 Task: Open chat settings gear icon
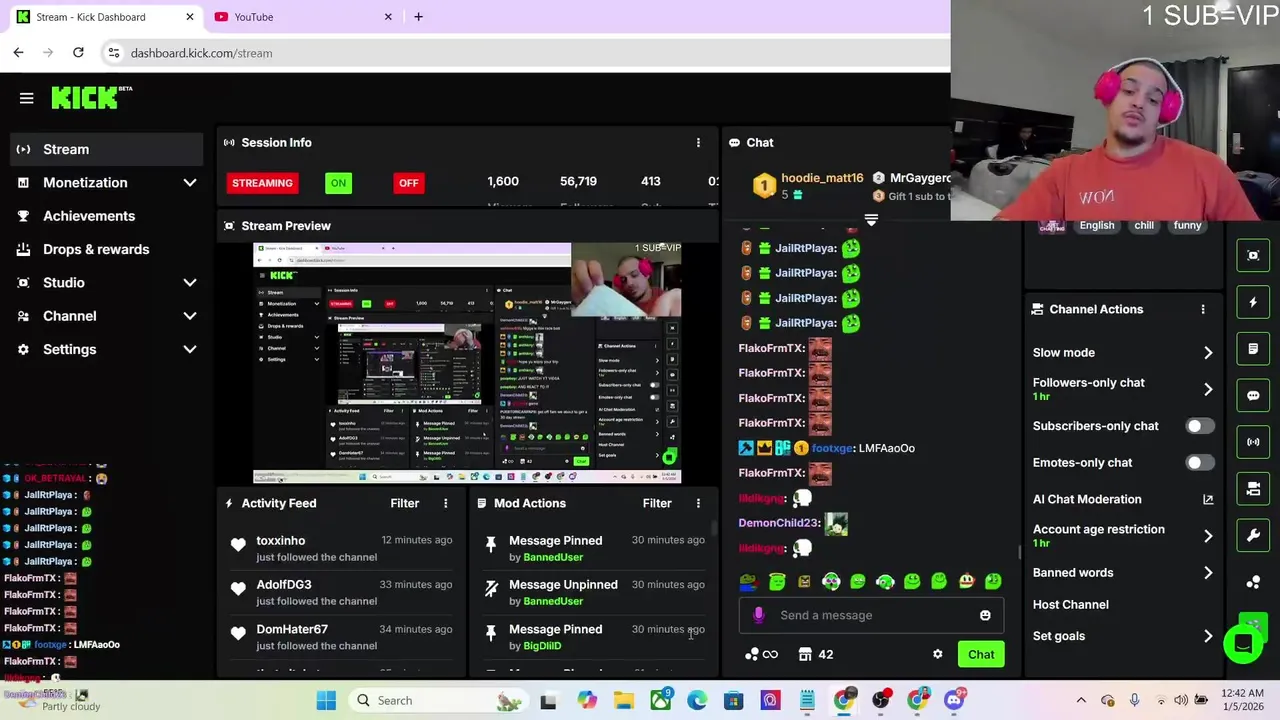pyautogui.click(x=937, y=654)
